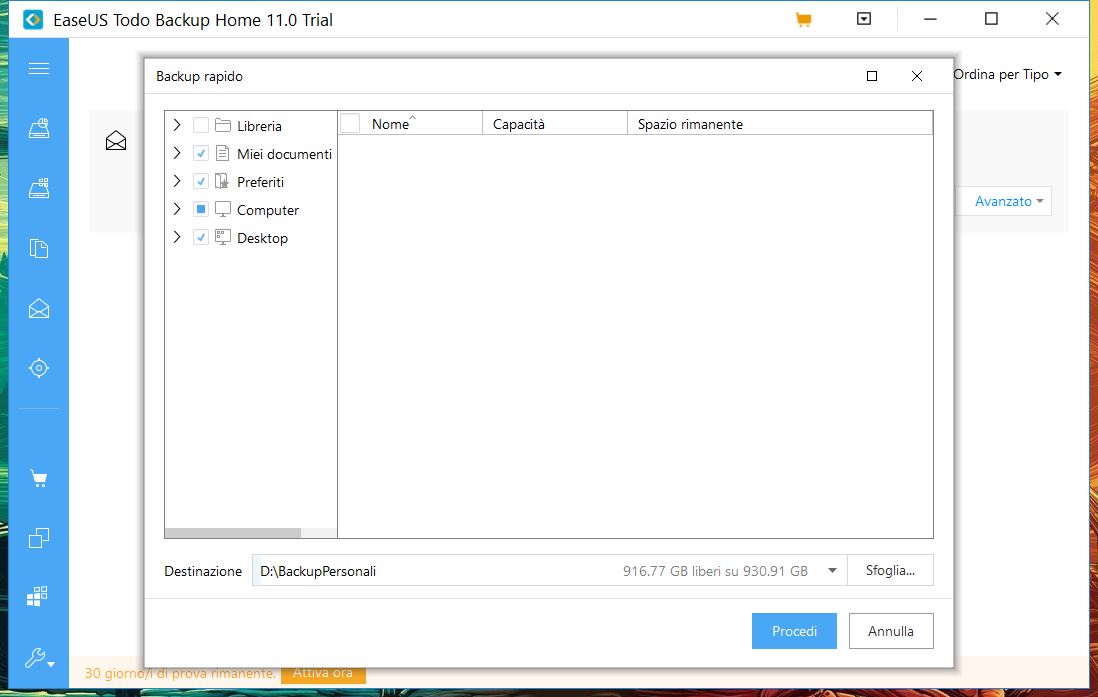Image resolution: width=1098 pixels, height=697 pixels.
Task: Click the "30 giorno/i di prova rimanente" text
Action: 180,673
